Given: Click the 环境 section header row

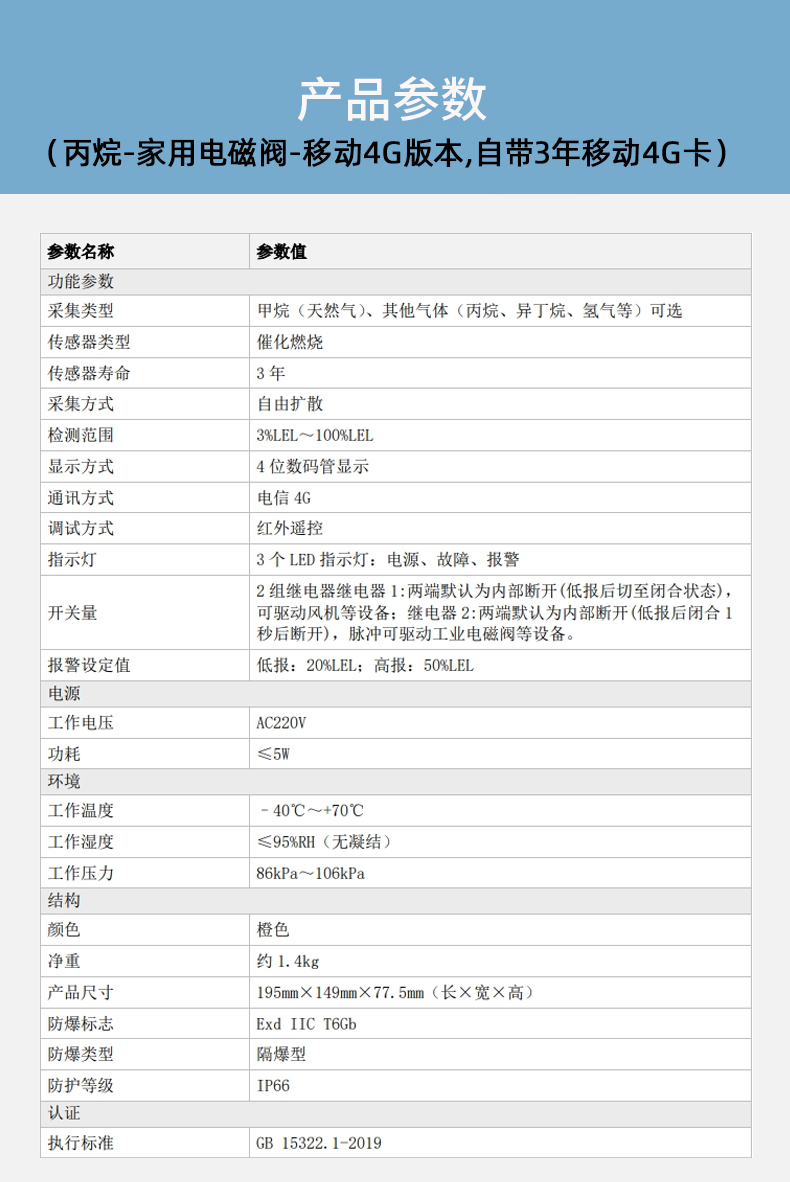Looking at the screenshot, I should (x=65, y=781).
